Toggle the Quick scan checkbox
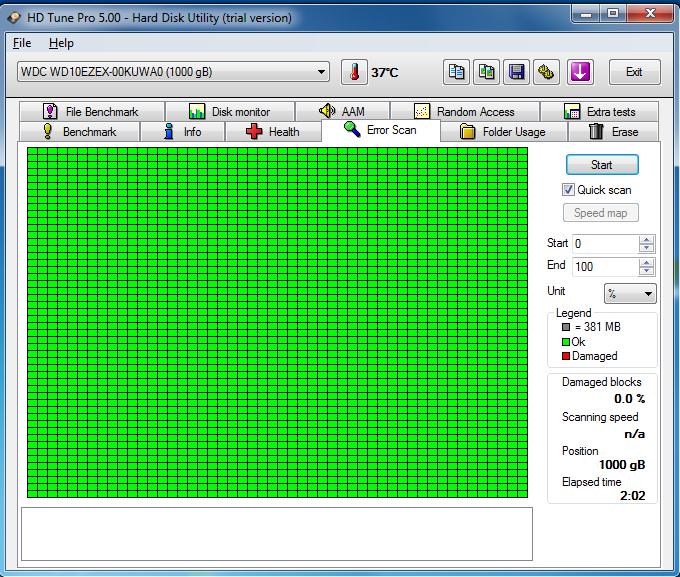The width and height of the screenshot is (680, 577). (x=568, y=190)
